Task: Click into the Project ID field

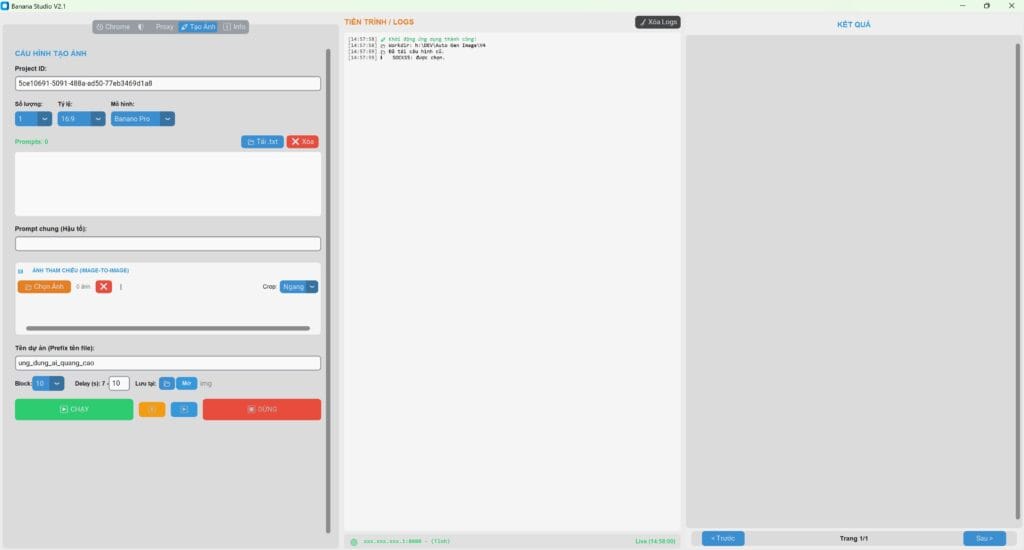Action: click(167, 84)
